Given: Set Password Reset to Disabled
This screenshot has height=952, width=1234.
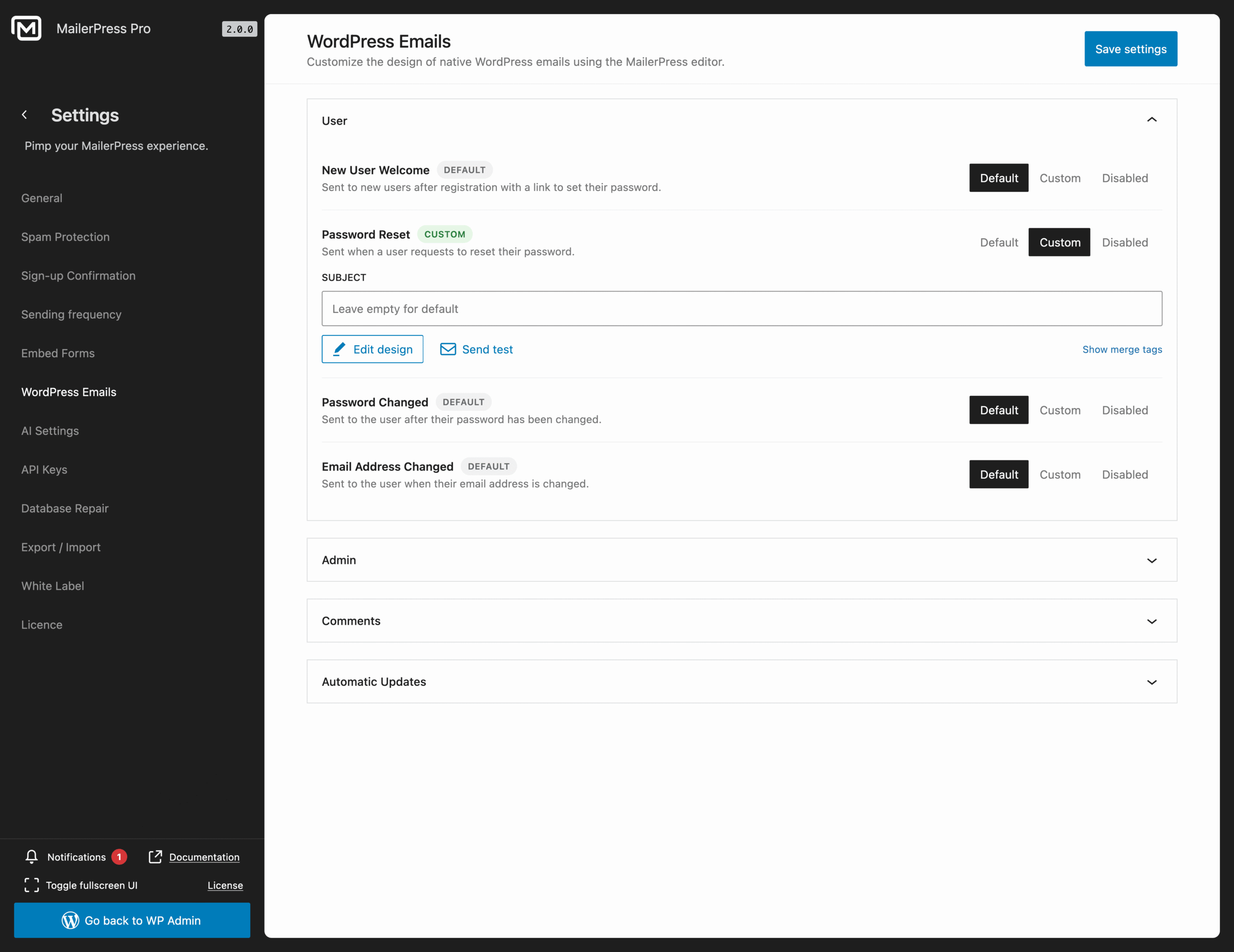Looking at the screenshot, I should coord(1125,242).
